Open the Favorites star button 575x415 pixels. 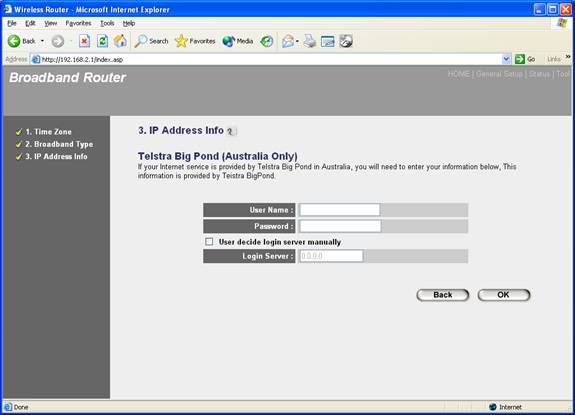point(195,41)
